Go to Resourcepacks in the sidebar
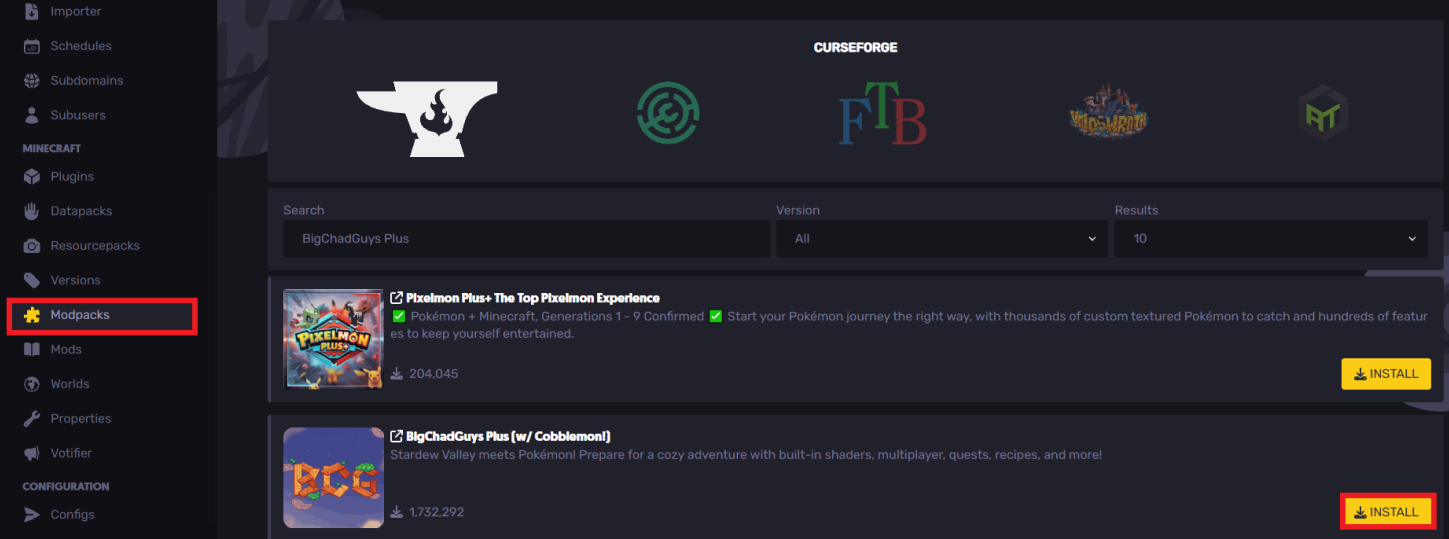This screenshot has height=539, width=1449. [x=95, y=245]
